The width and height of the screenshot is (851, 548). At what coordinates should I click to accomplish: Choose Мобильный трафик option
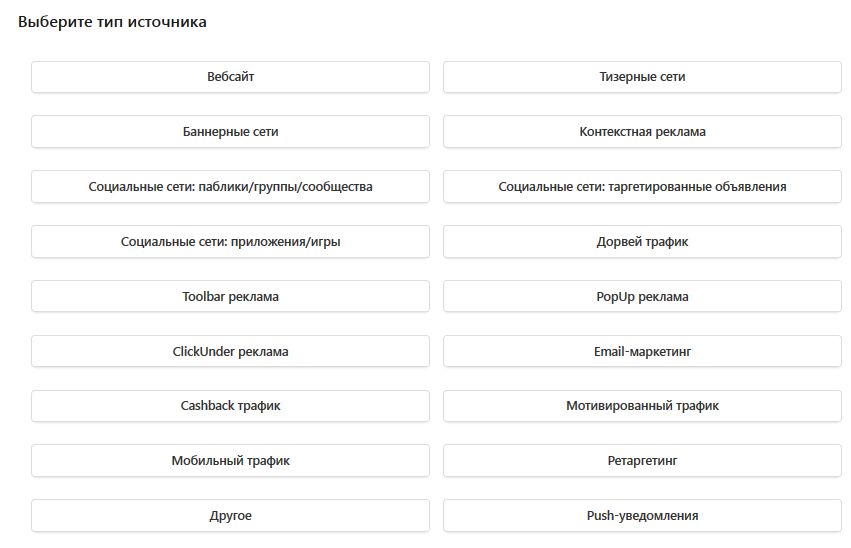tap(230, 461)
